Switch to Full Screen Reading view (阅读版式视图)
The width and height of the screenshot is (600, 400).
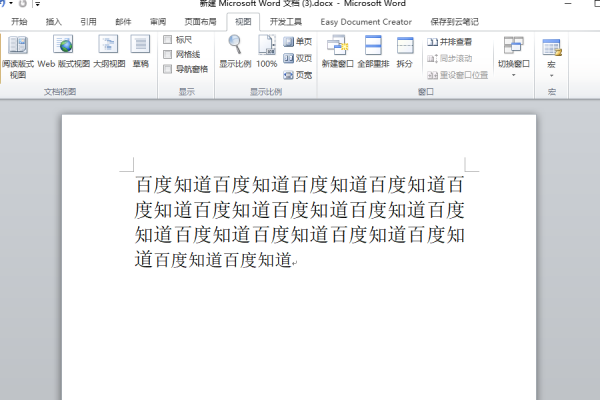pyautogui.click(x=18, y=57)
